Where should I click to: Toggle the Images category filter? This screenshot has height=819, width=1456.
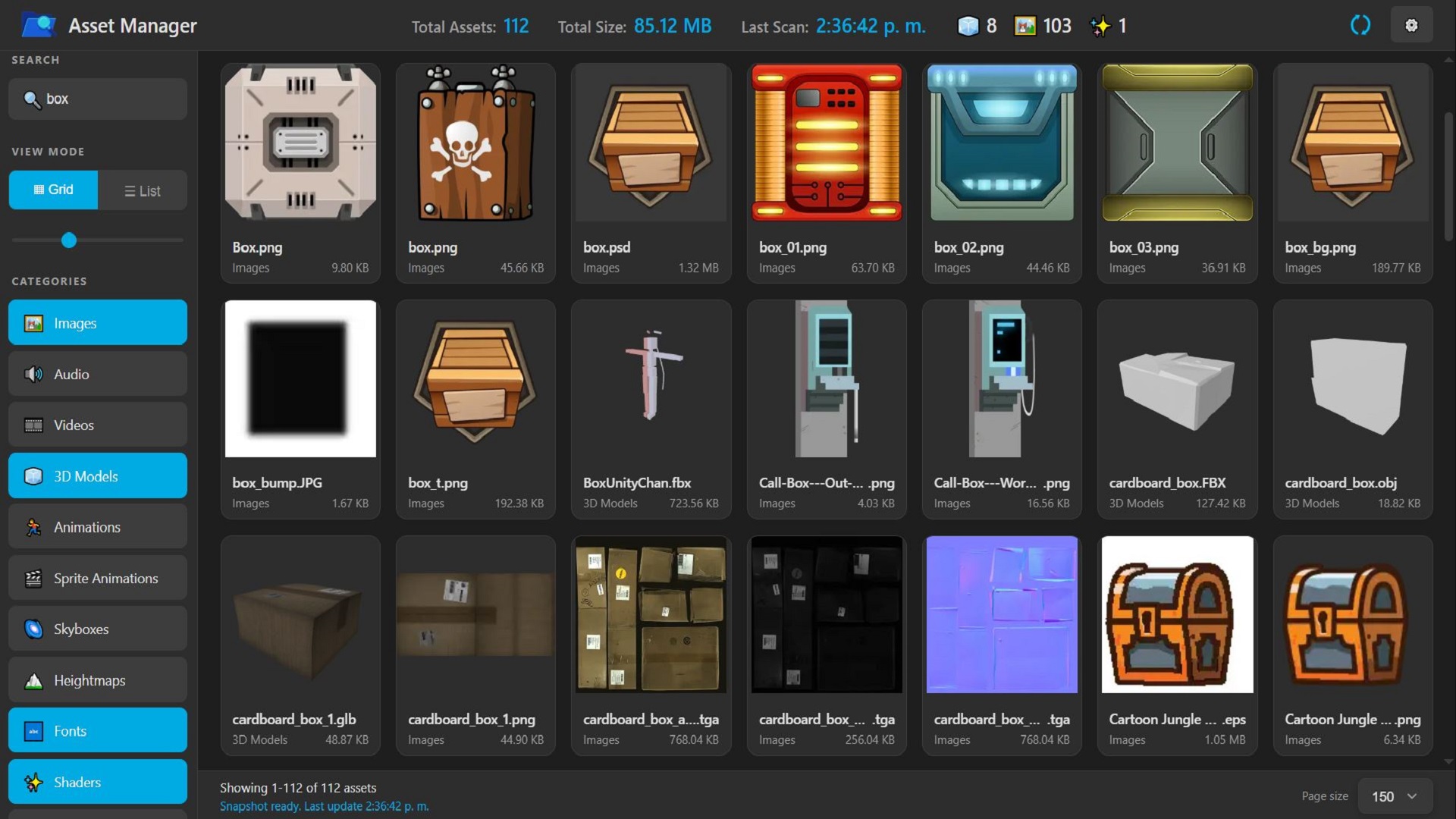[x=98, y=323]
